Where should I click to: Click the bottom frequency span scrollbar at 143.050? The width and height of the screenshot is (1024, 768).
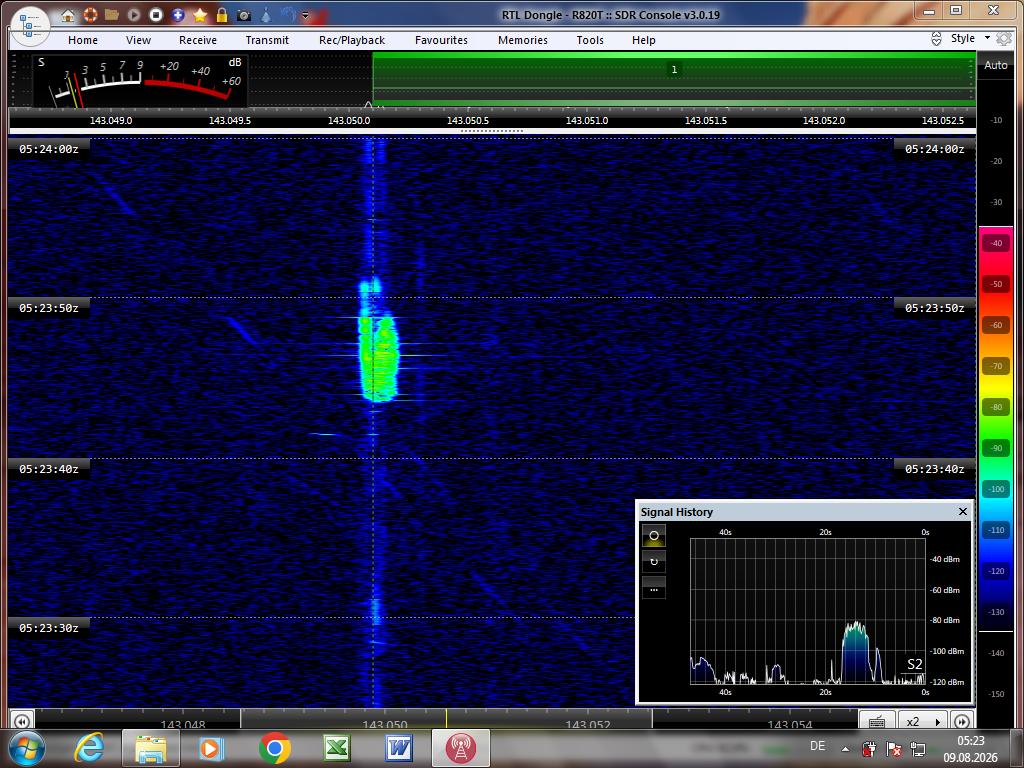pyautogui.click(x=446, y=720)
